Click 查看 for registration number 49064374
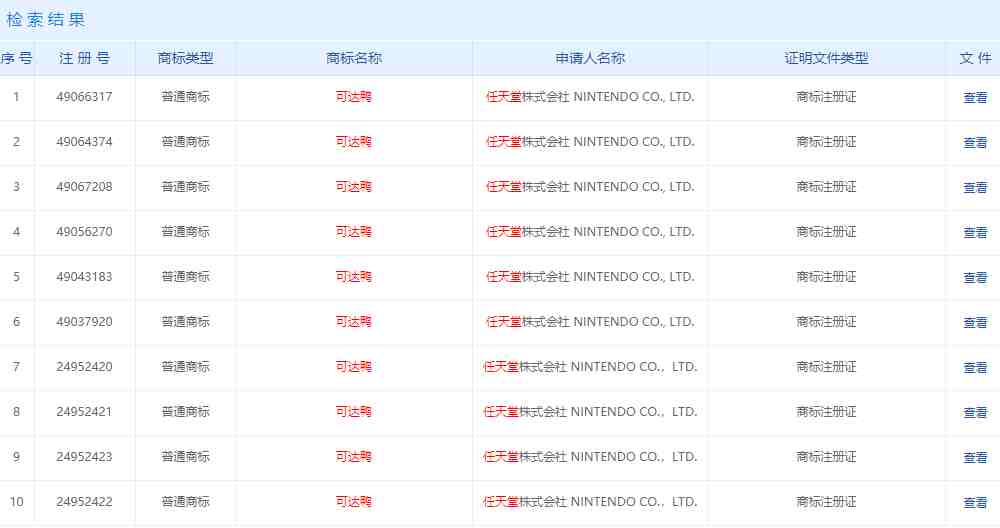The height and width of the screenshot is (528, 1000). 975,143
